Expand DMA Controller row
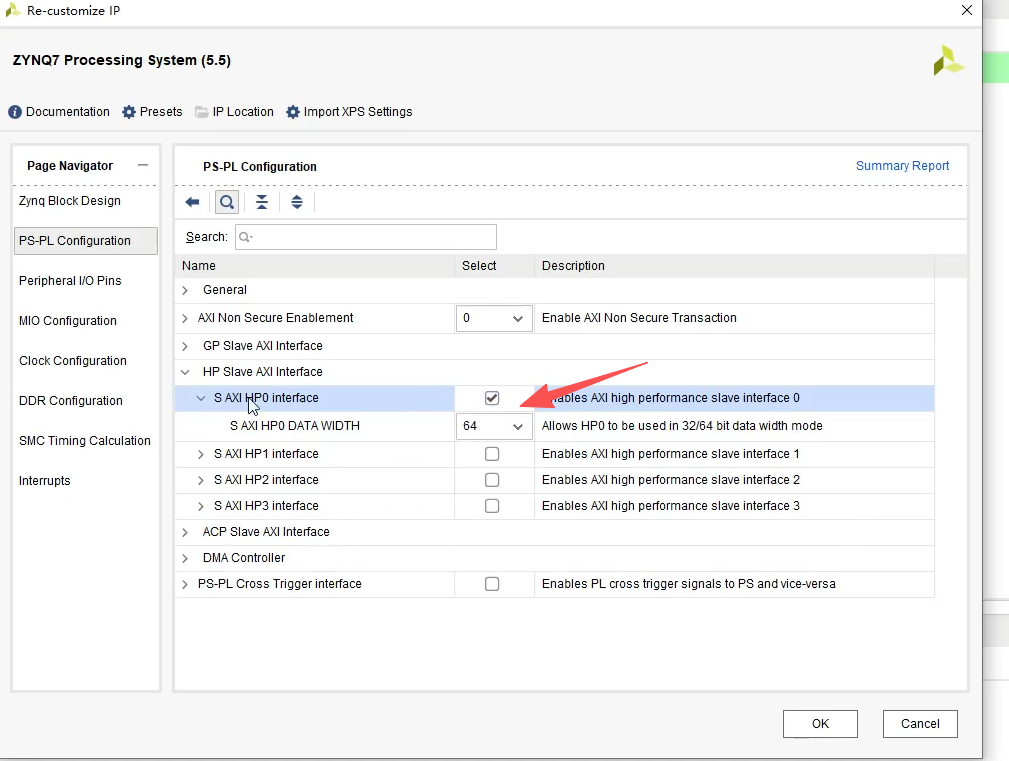Image resolution: width=1009 pixels, height=761 pixels. tap(185, 558)
